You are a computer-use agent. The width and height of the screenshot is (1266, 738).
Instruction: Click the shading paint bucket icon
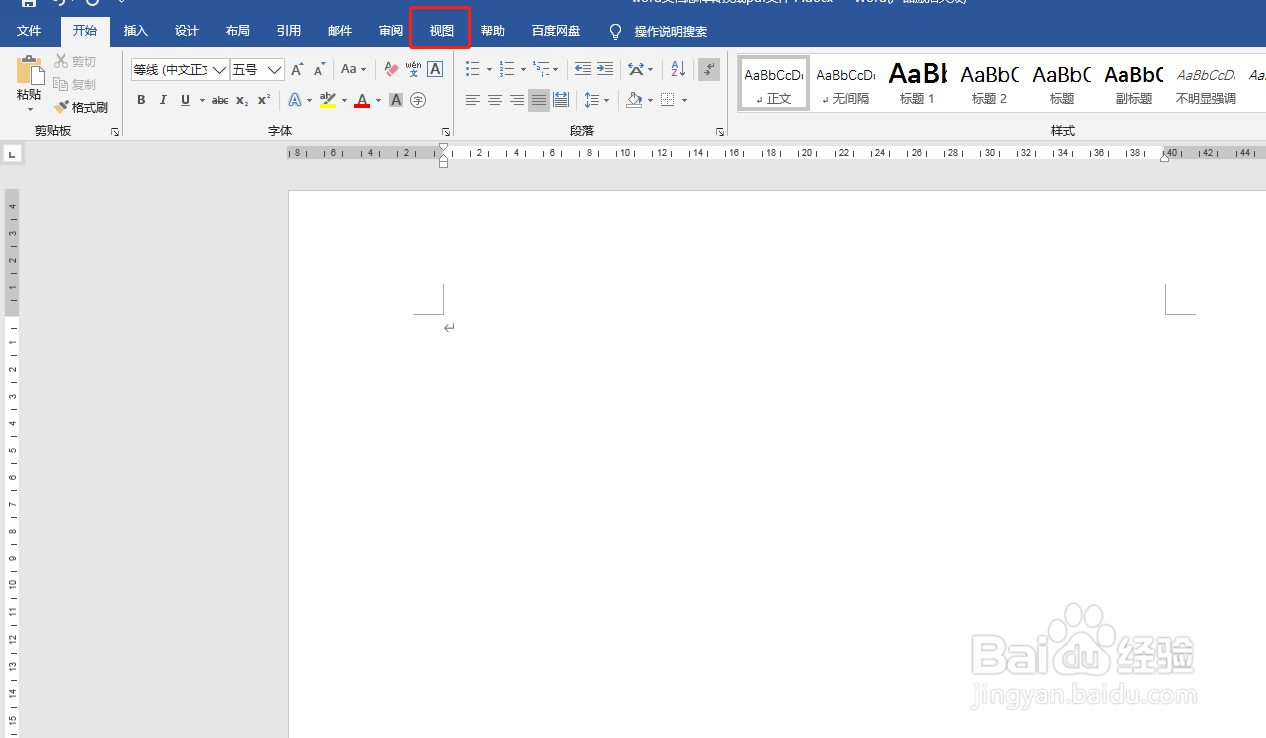(x=634, y=100)
